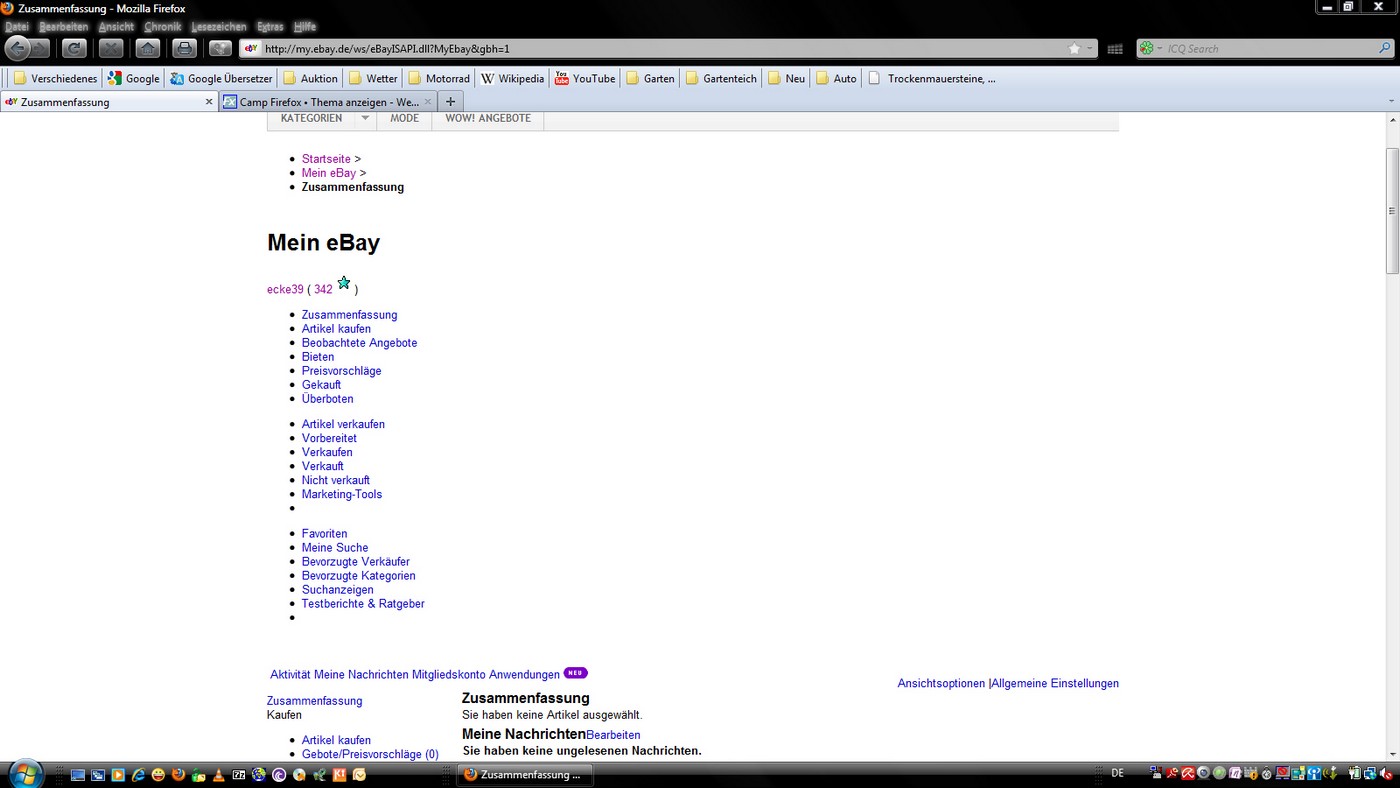The width and height of the screenshot is (1400, 788).
Task: Open the Auto bookmark folder
Action: tap(836, 78)
